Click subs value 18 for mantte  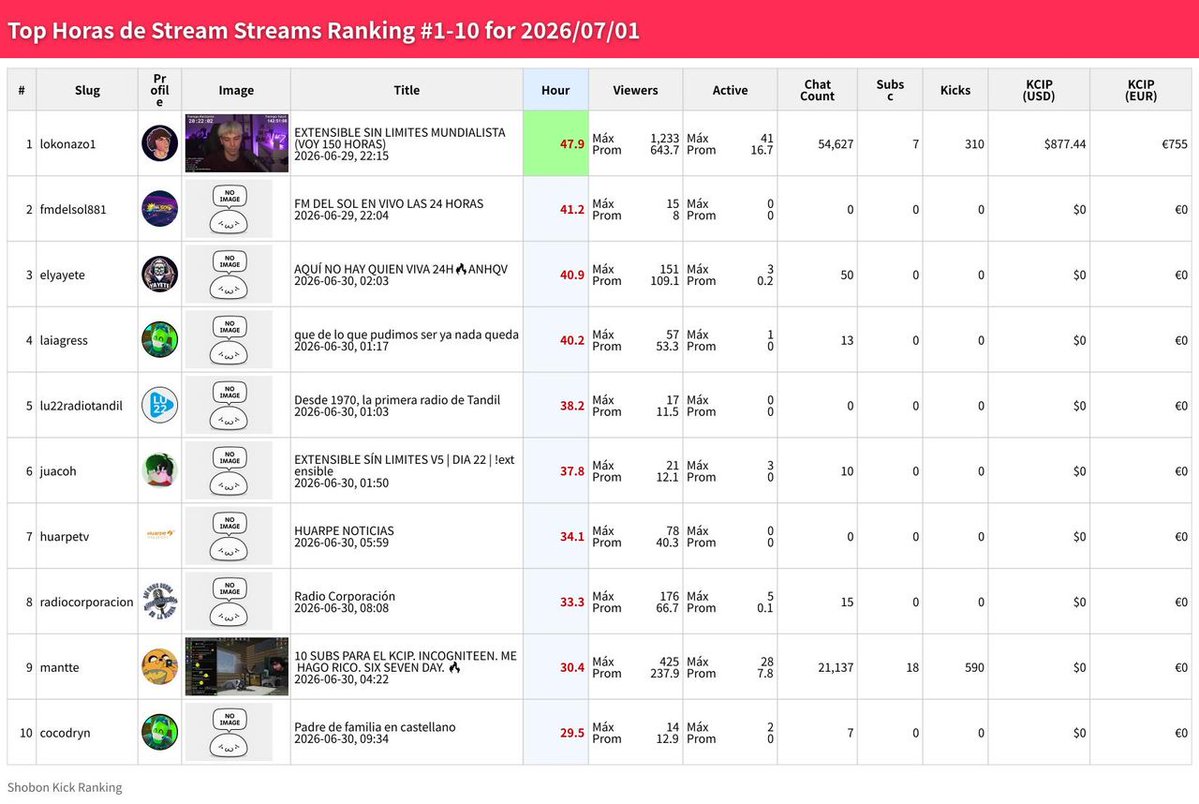click(912, 667)
